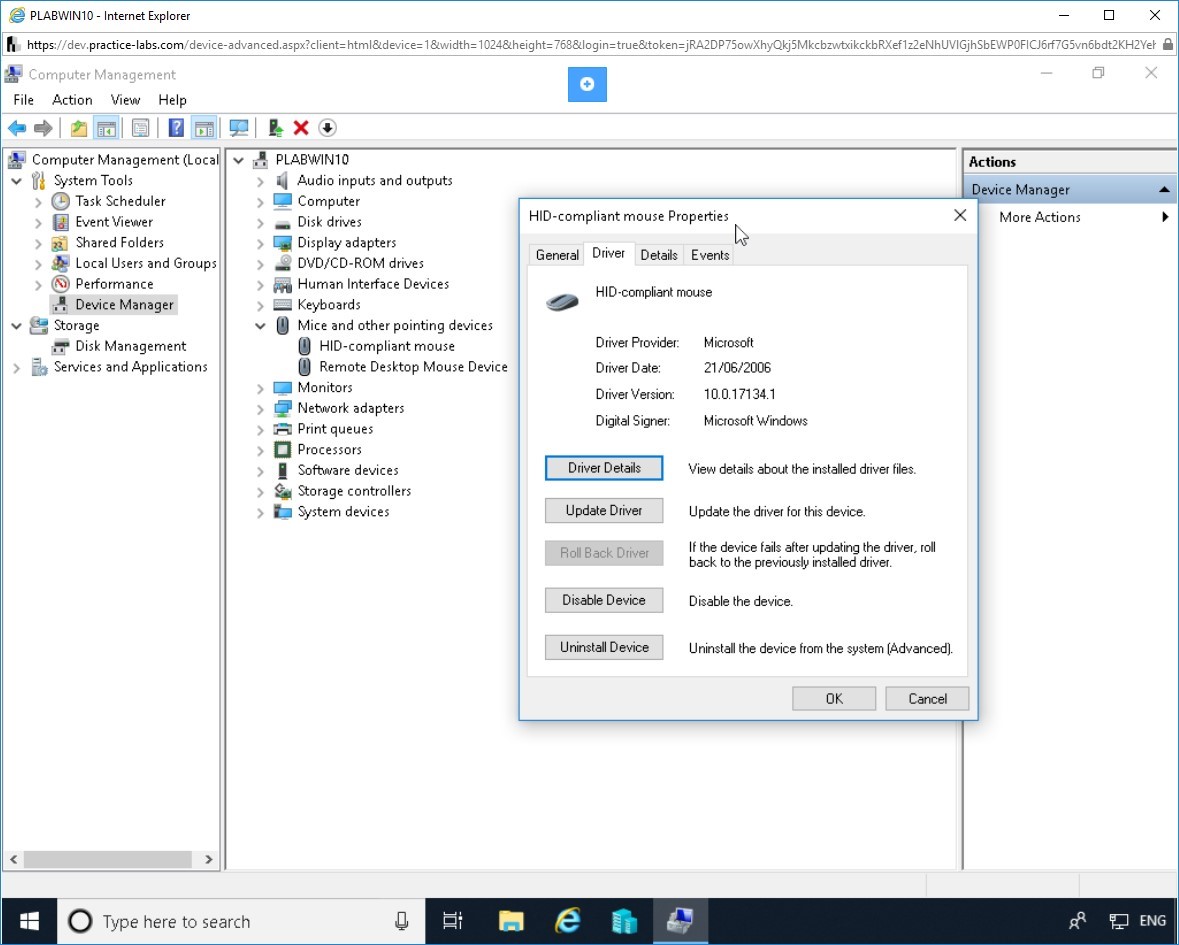Switch to the General tab
This screenshot has height=945, width=1179.
point(557,255)
